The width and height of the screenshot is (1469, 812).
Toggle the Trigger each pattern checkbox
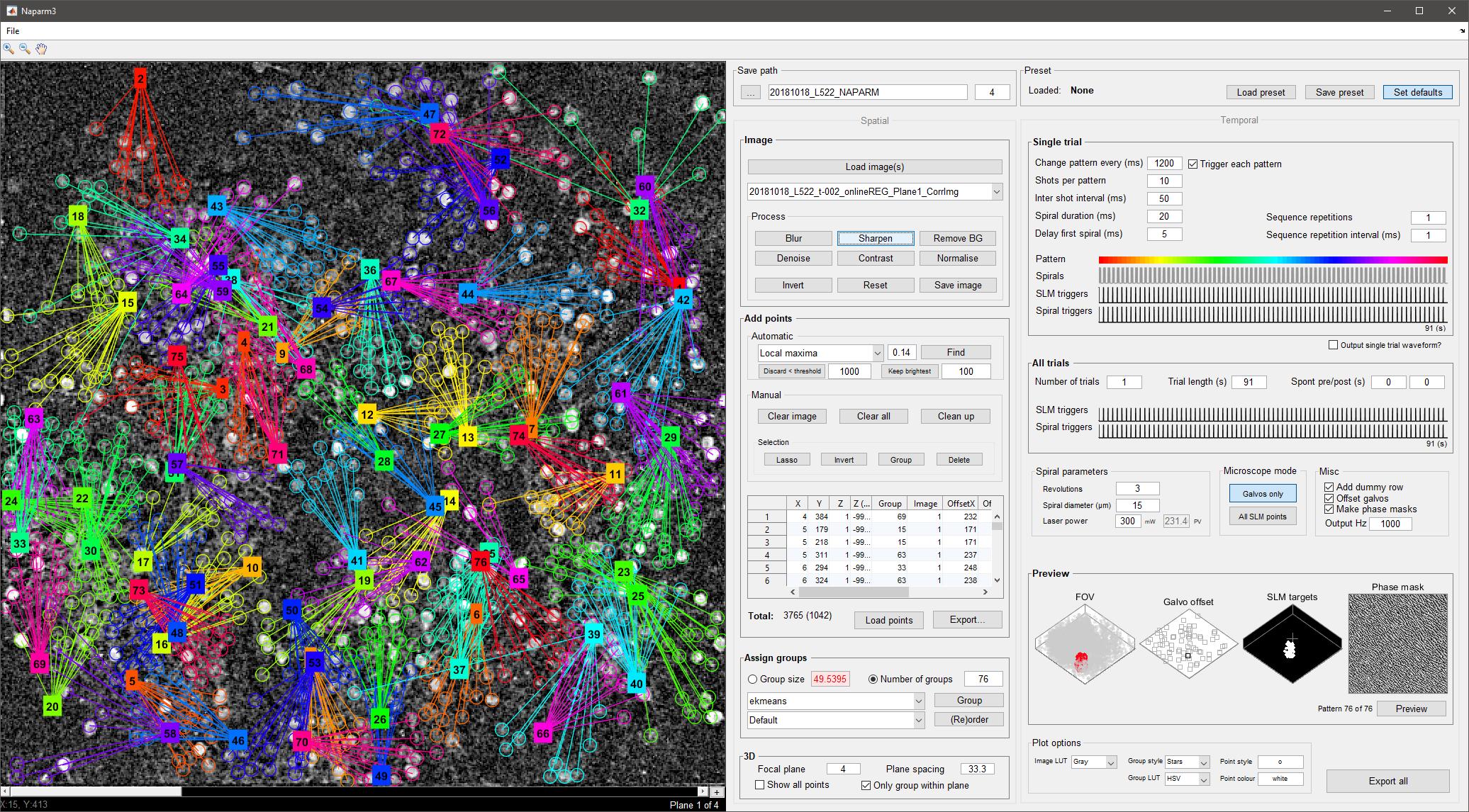(1192, 164)
